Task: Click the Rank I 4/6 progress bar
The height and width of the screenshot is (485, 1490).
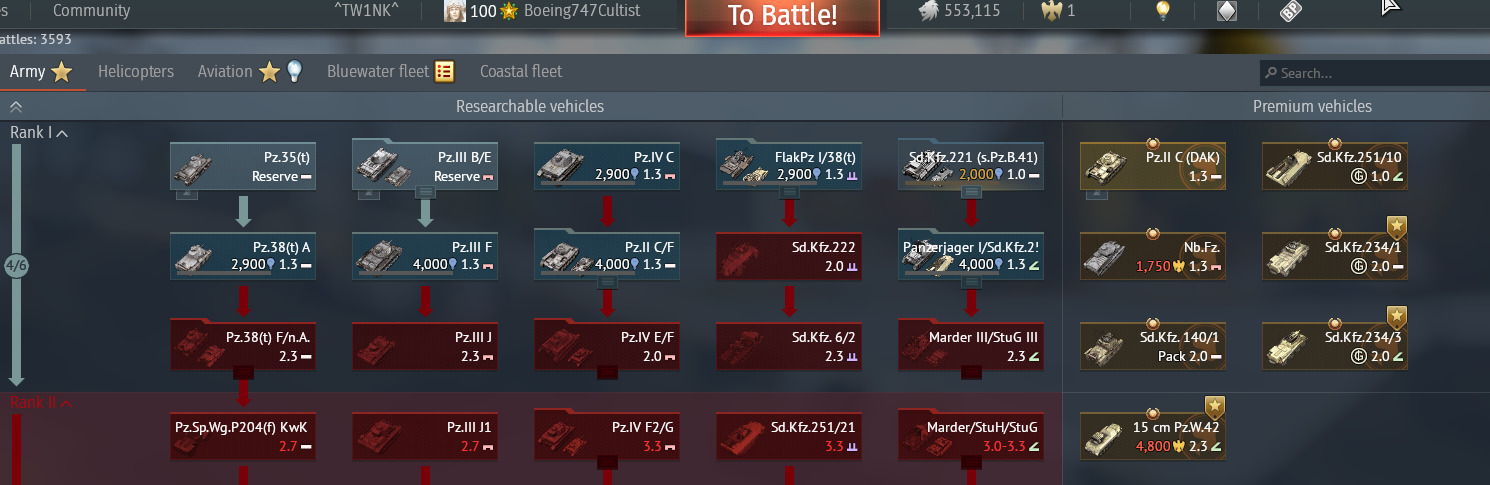Action: point(16,265)
